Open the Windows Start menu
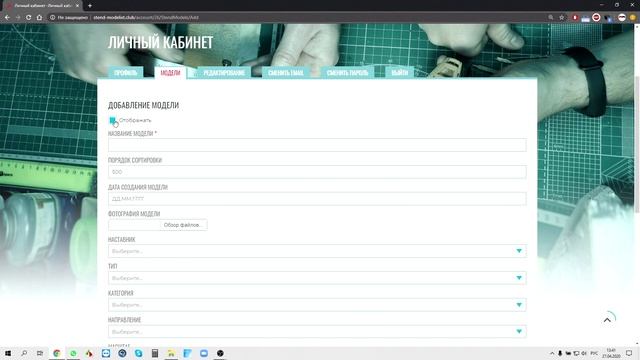 click(x=8, y=353)
